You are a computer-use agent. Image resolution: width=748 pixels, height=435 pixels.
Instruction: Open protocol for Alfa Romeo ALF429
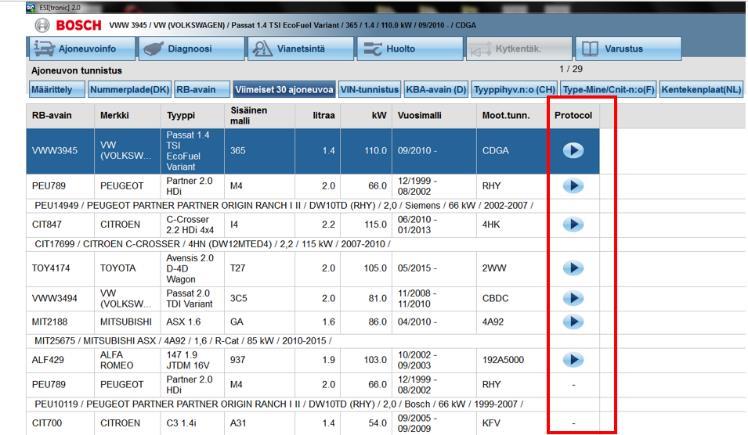click(573, 360)
